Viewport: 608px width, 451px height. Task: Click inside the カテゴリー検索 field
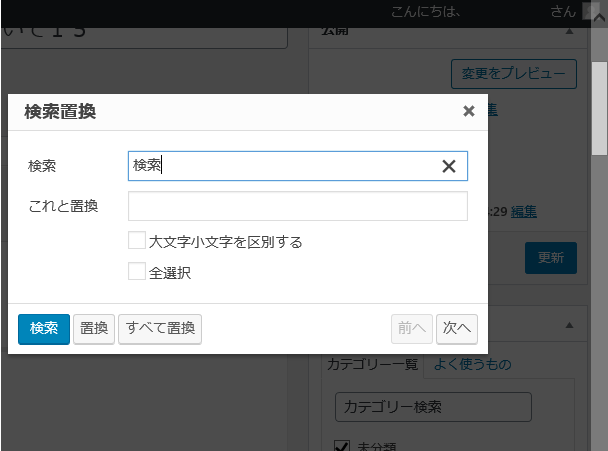pos(432,407)
